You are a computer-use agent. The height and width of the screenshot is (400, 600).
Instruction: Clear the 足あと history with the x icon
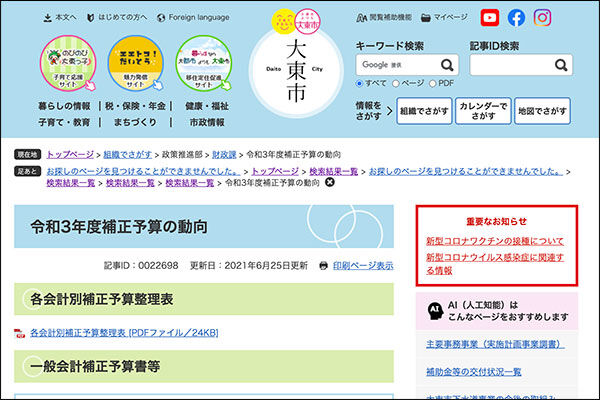point(329,182)
